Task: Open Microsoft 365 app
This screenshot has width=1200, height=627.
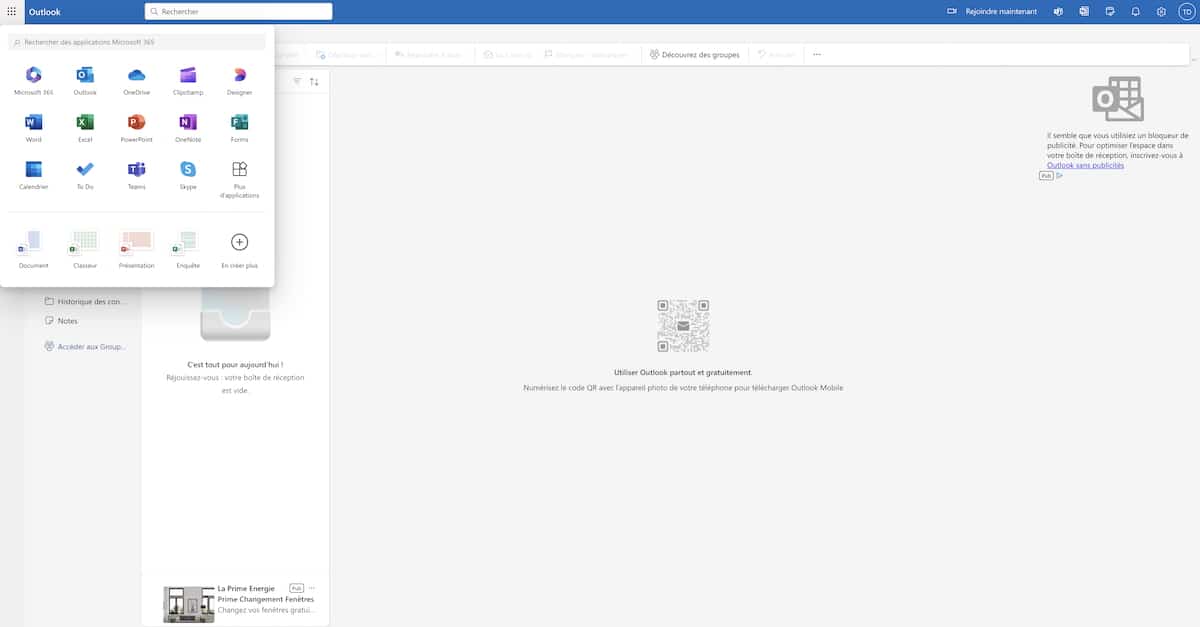Action: [x=33, y=81]
